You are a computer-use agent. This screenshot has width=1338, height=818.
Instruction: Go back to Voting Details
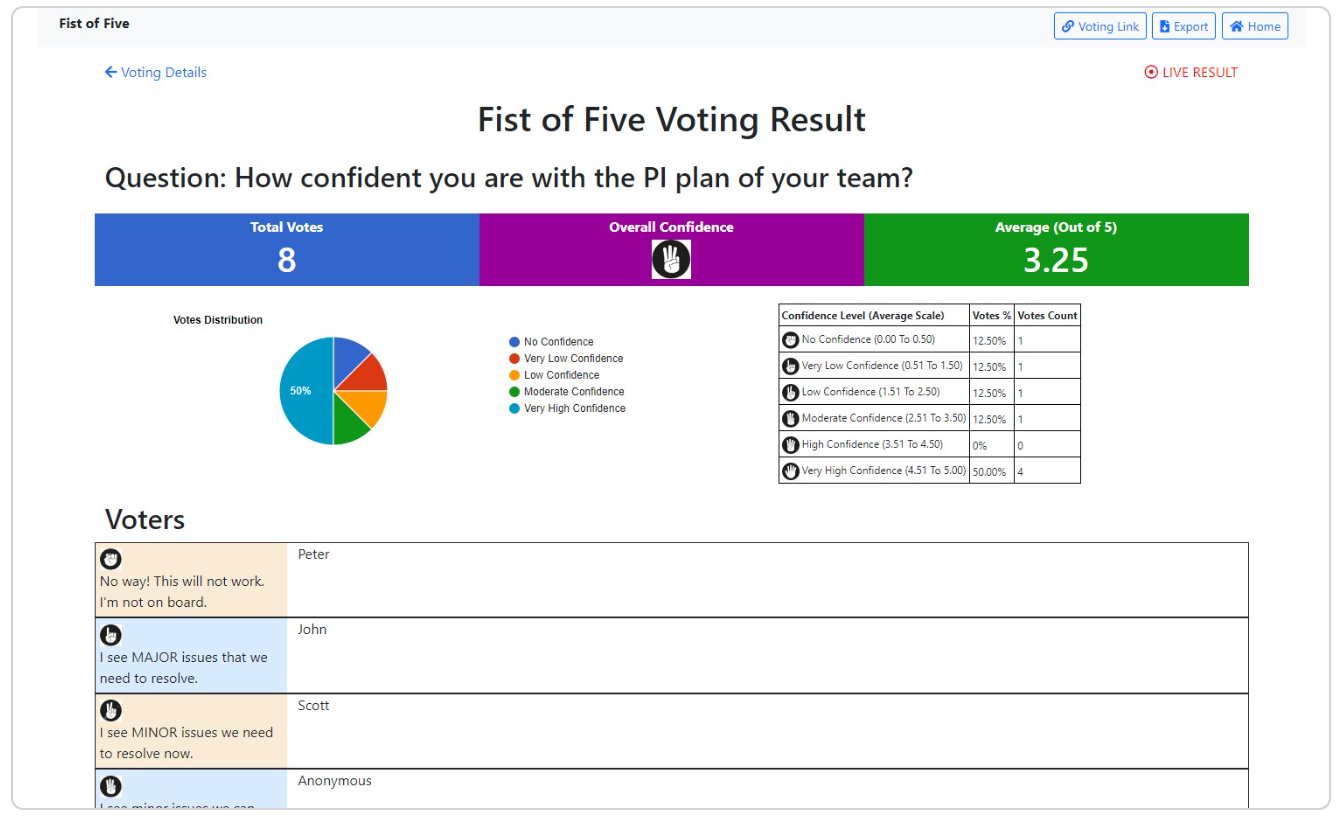click(156, 72)
